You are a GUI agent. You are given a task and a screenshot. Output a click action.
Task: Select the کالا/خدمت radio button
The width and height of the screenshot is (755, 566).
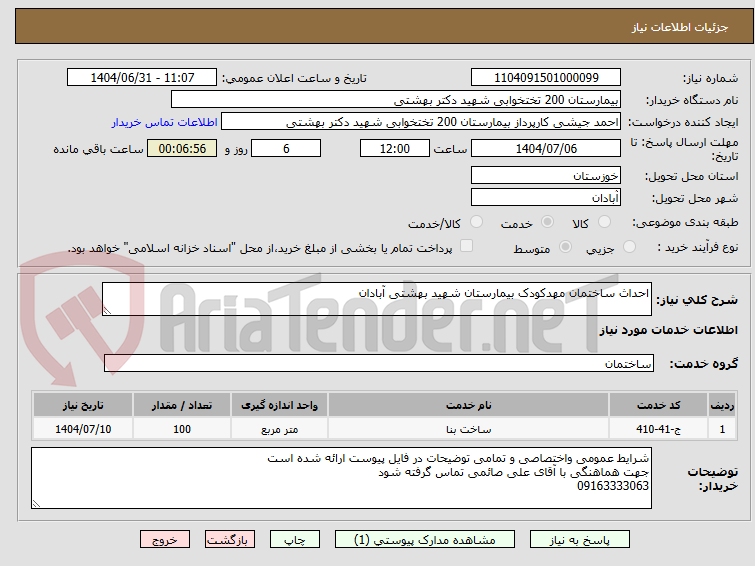coord(476,222)
